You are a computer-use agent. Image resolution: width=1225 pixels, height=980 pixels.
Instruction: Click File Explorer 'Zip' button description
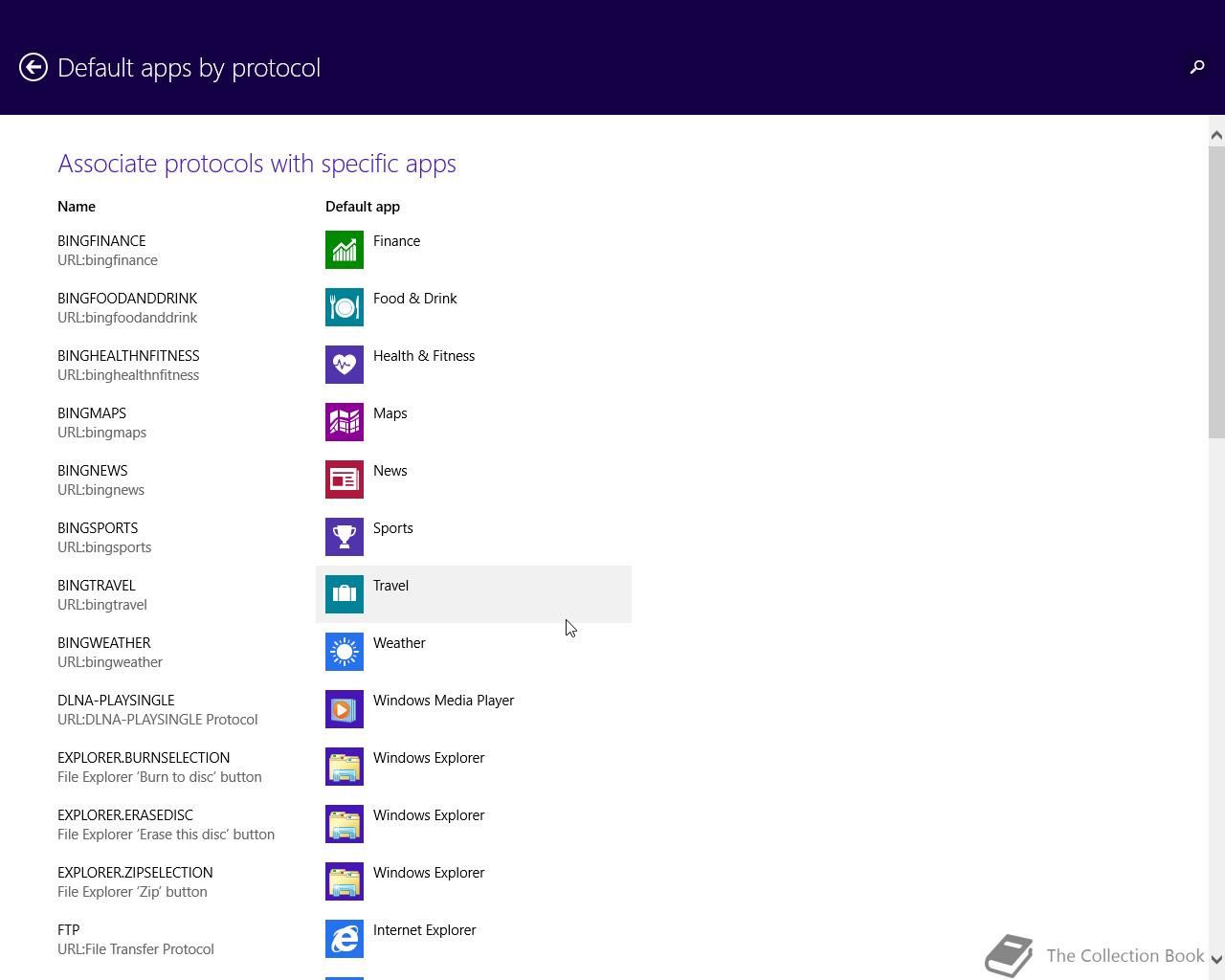click(x=132, y=892)
